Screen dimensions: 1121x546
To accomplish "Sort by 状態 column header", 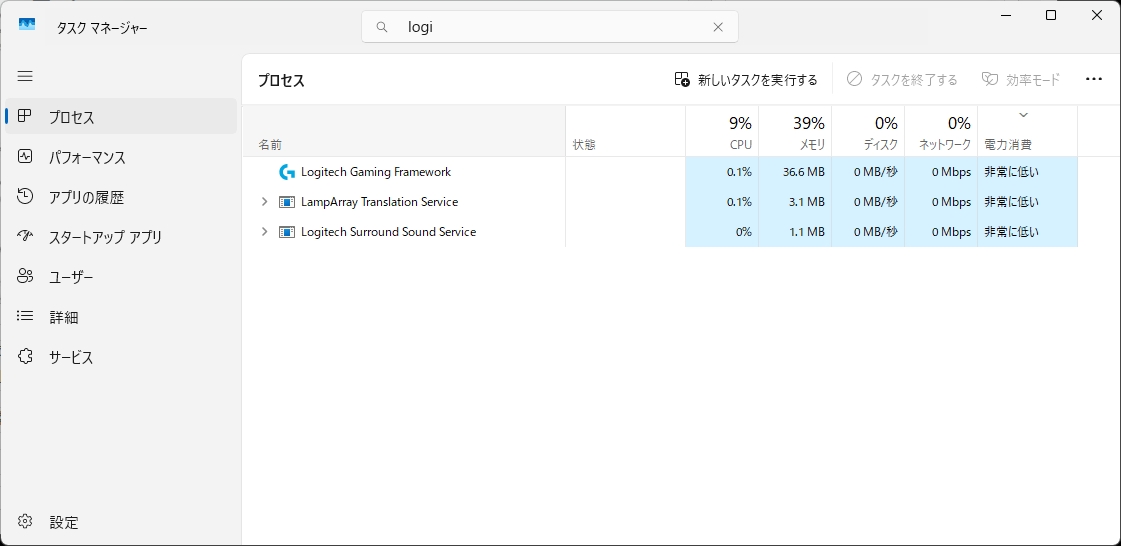I will pyautogui.click(x=626, y=131).
